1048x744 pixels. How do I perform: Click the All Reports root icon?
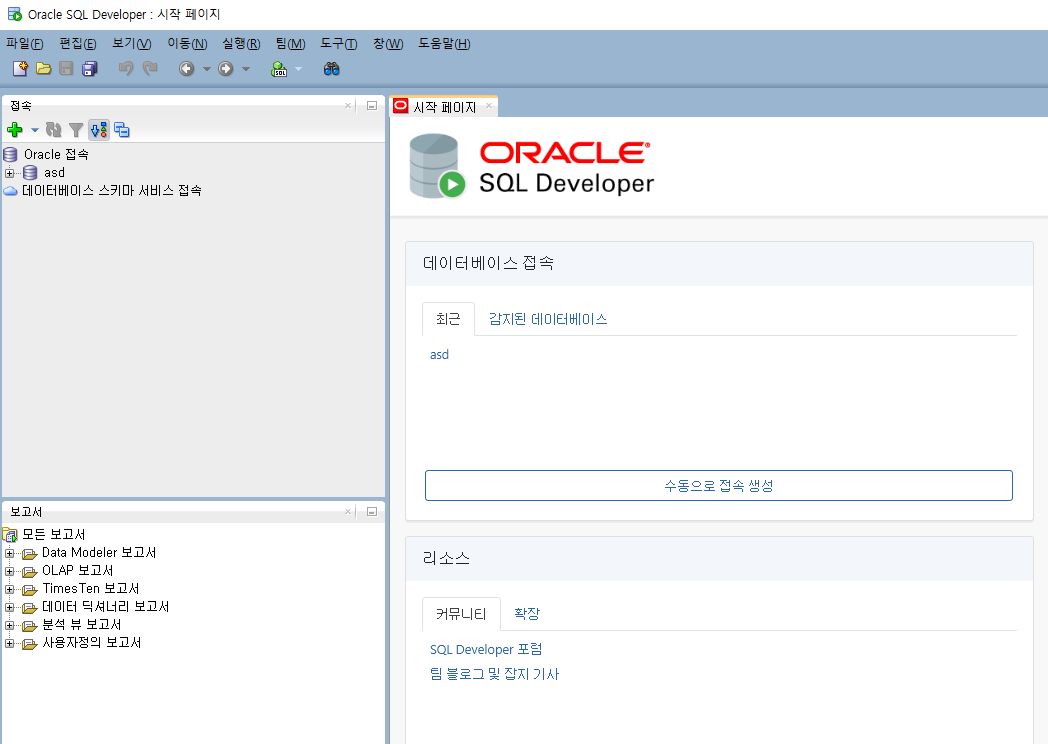(10, 534)
